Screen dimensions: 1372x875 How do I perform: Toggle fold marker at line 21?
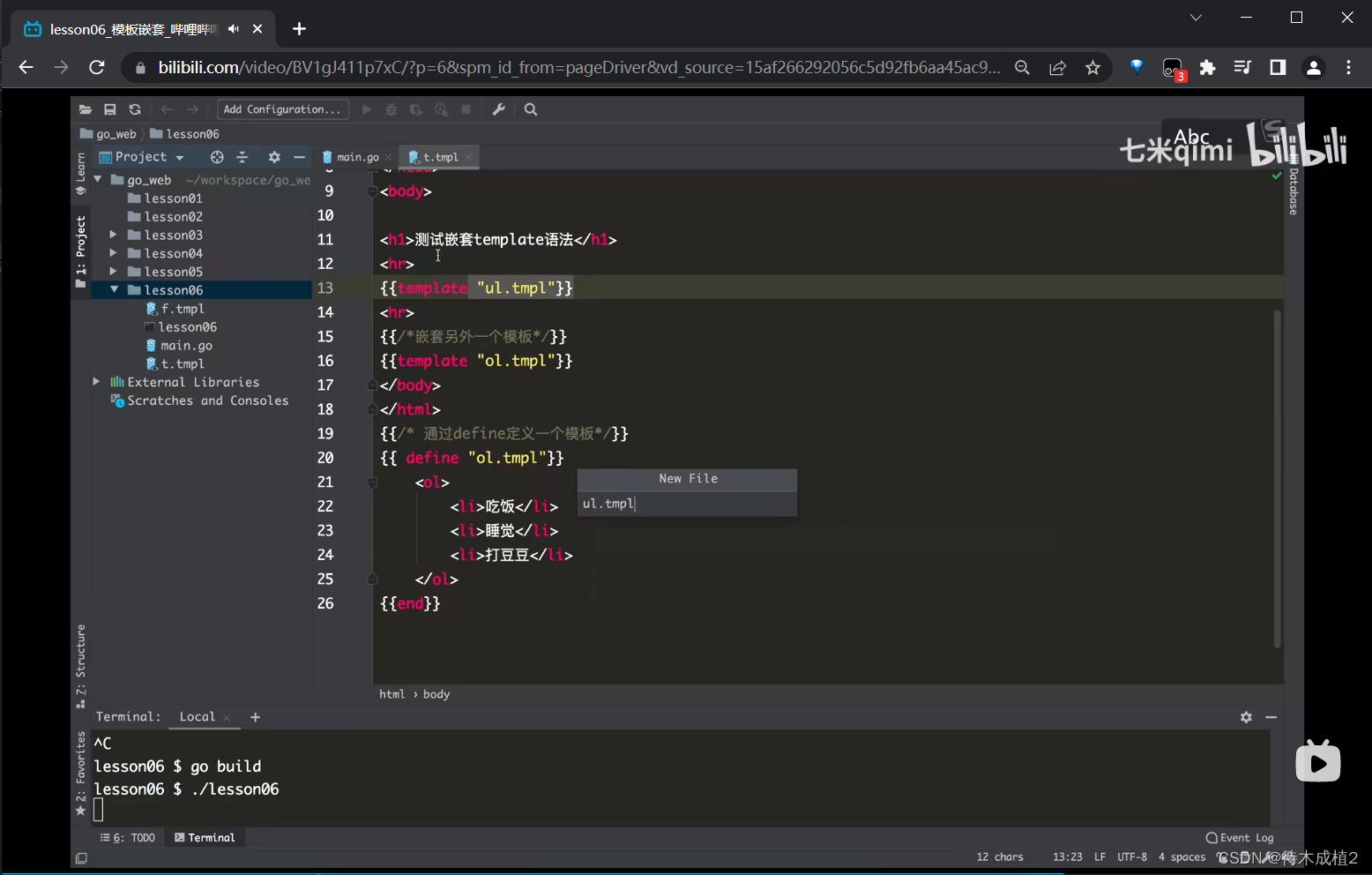(372, 482)
